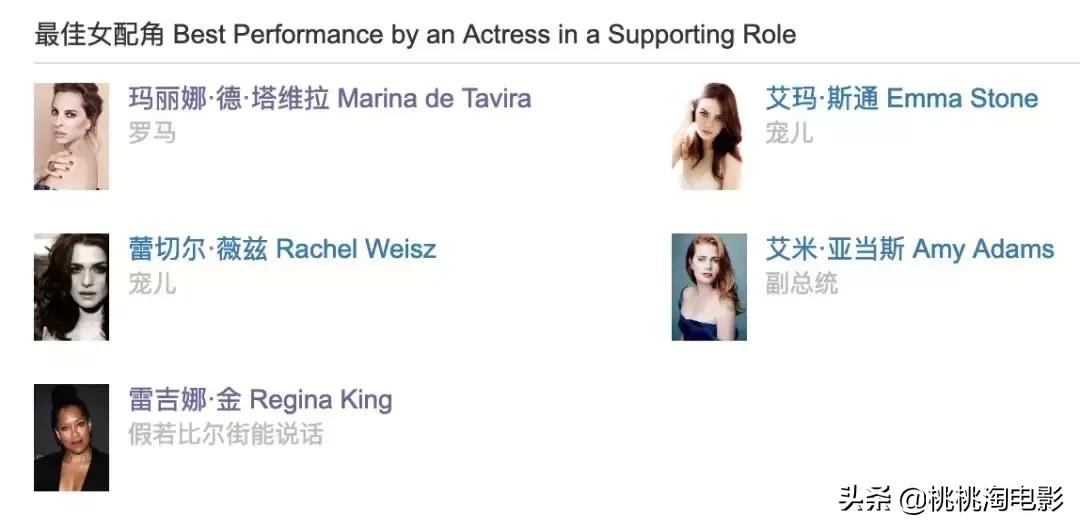1080x529 pixels.
Task: Click film title 宠儿 under Emma Stone
Action: (x=789, y=133)
